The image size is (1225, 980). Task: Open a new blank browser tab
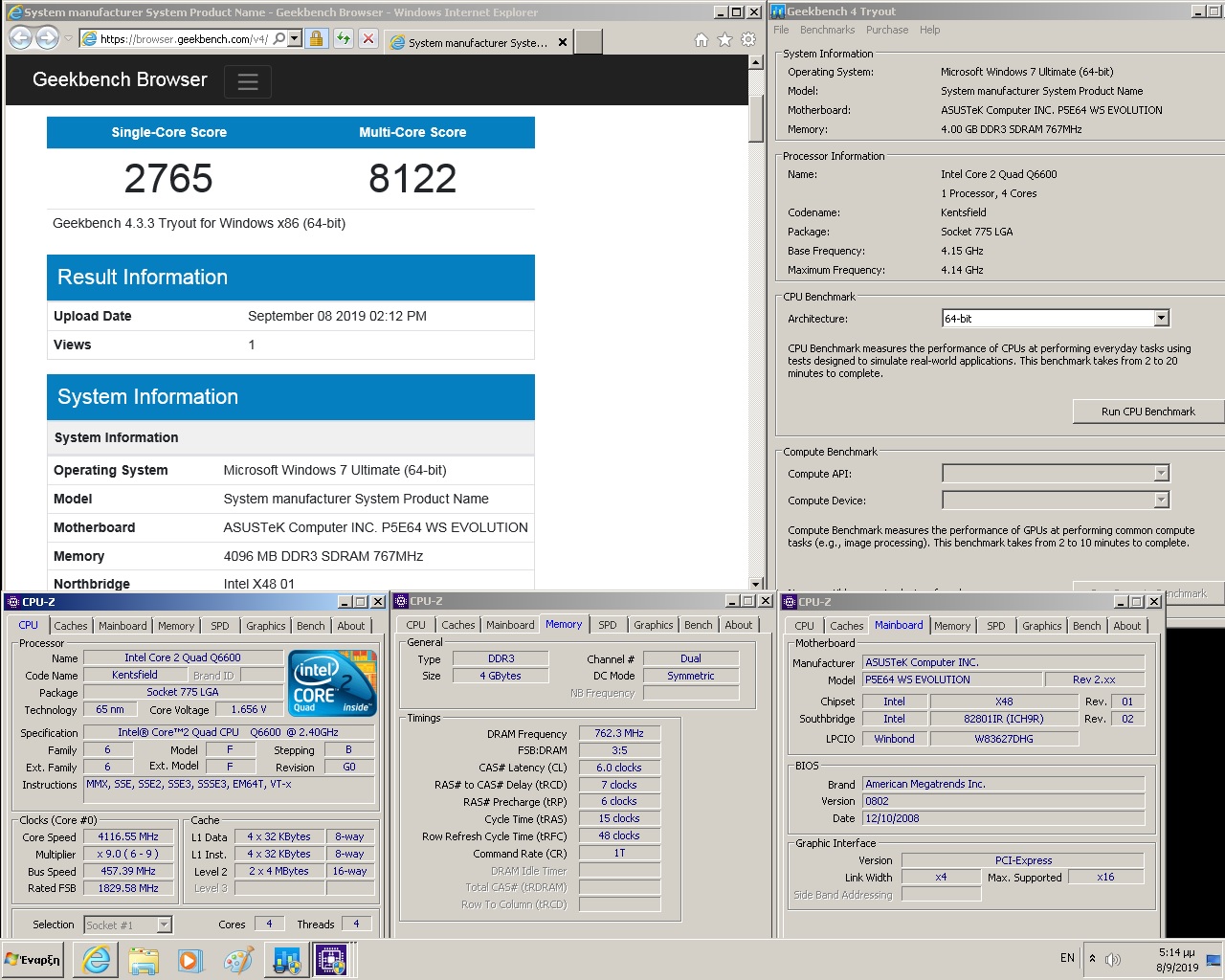589,42
